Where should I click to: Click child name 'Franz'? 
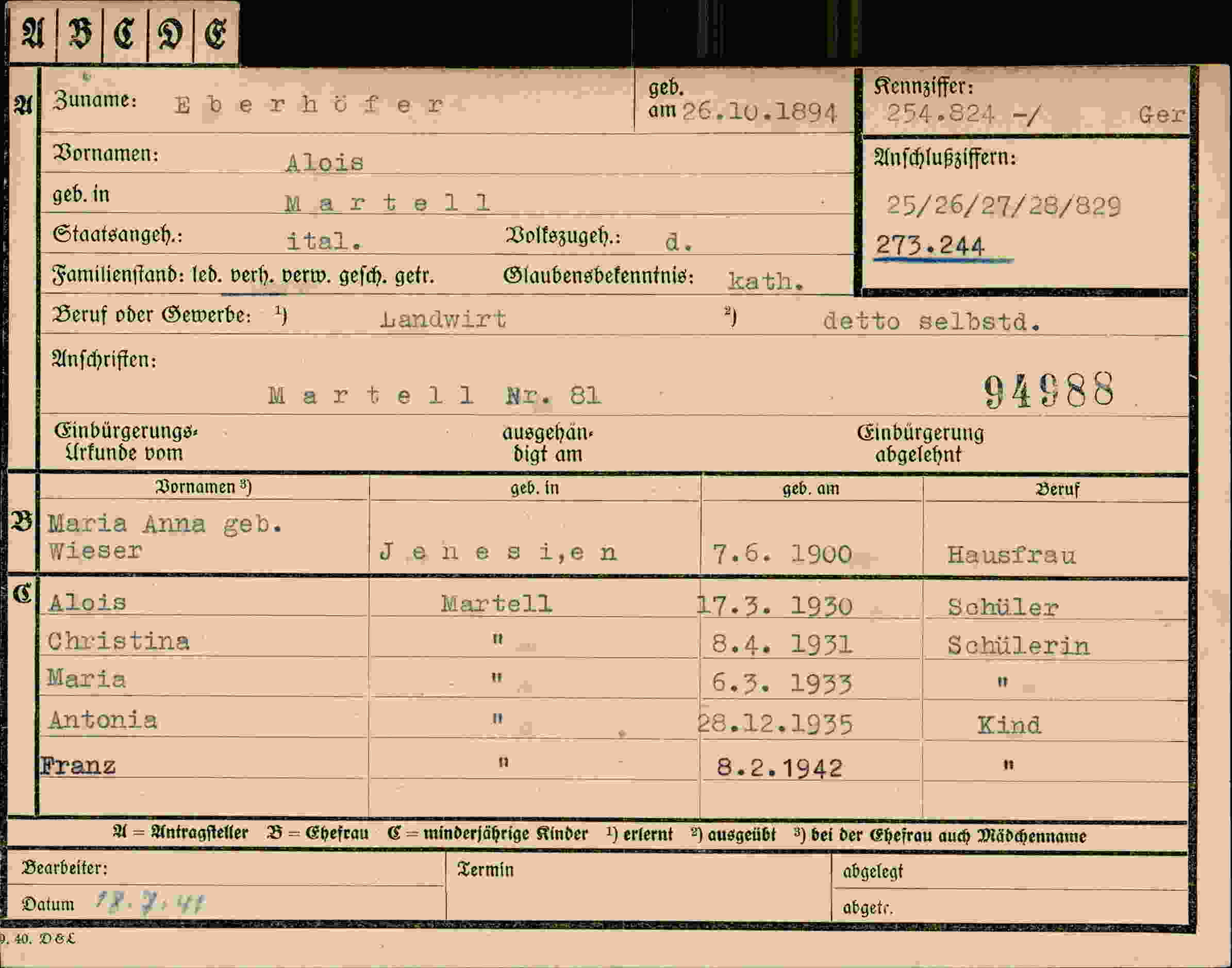coord(78,766)
